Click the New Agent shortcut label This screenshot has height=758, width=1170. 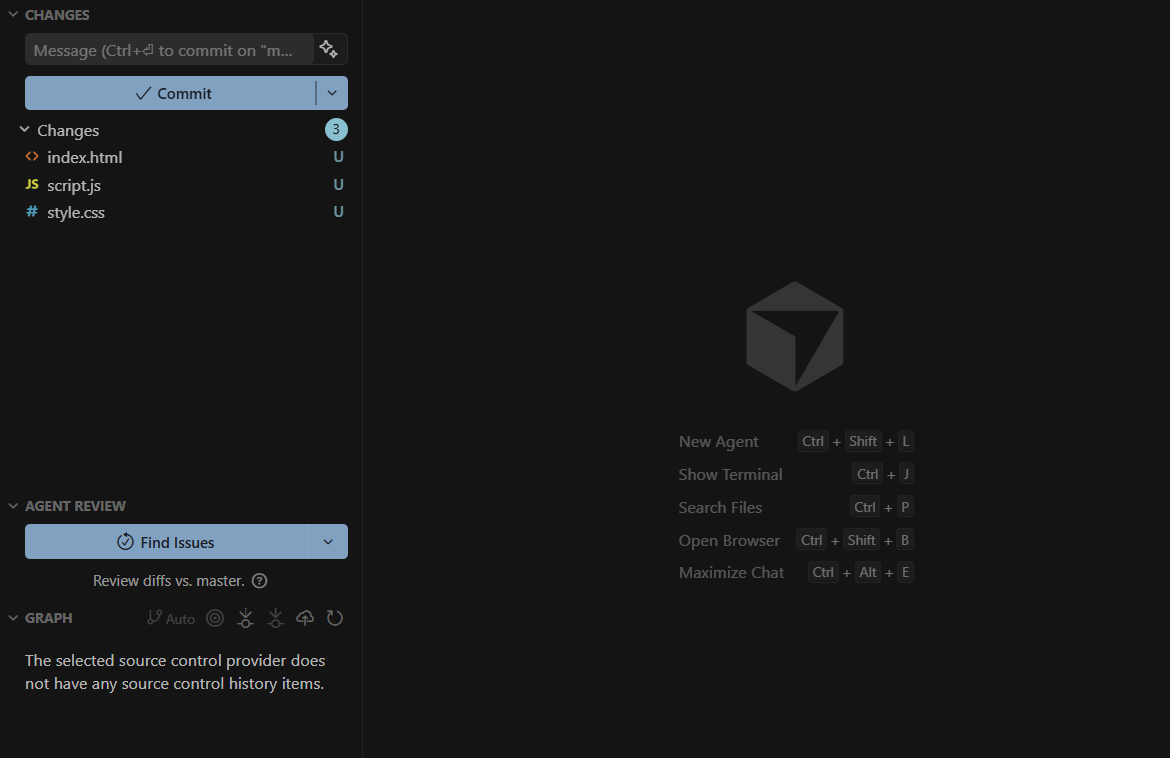pos(719,442)
